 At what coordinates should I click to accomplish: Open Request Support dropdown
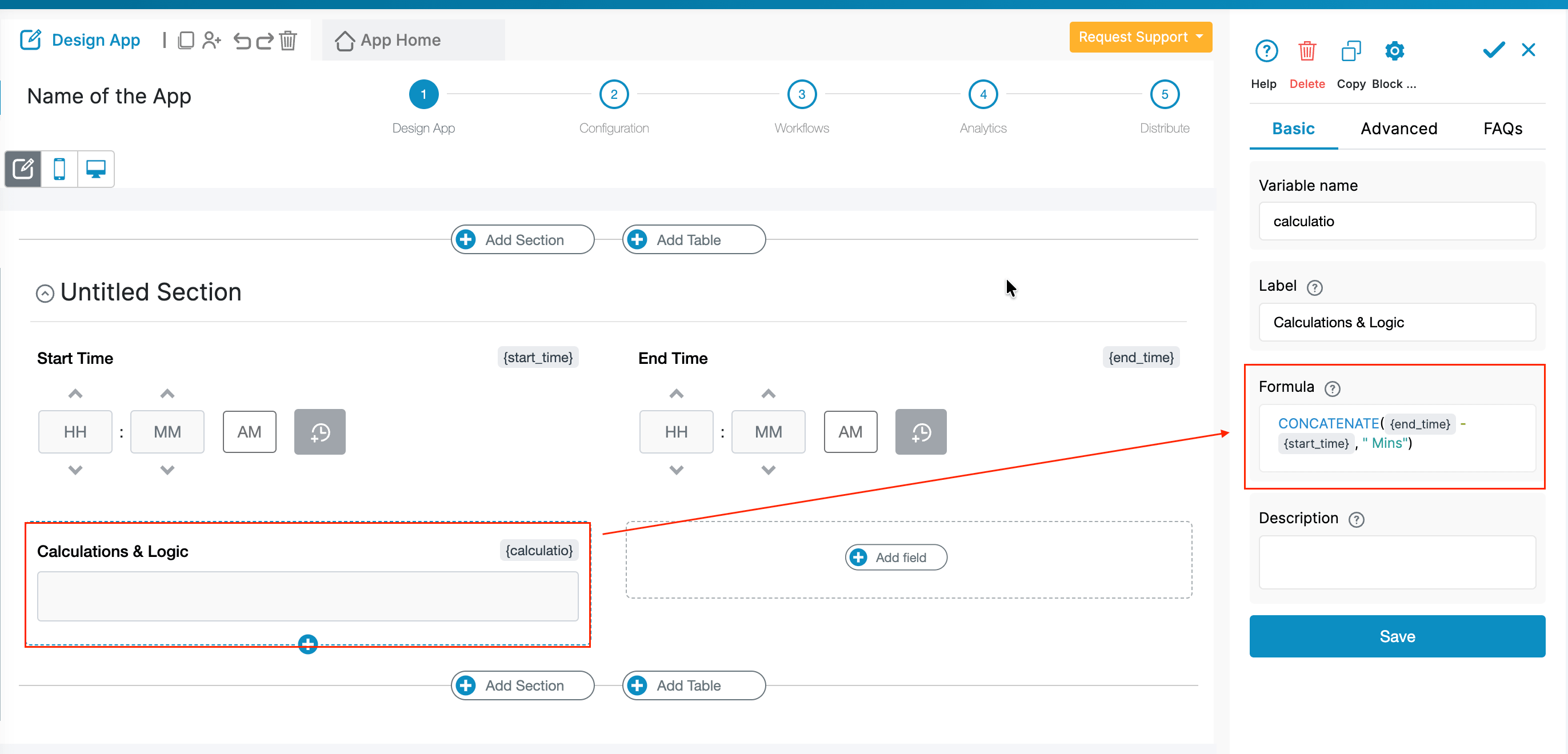coord(1139,37)
